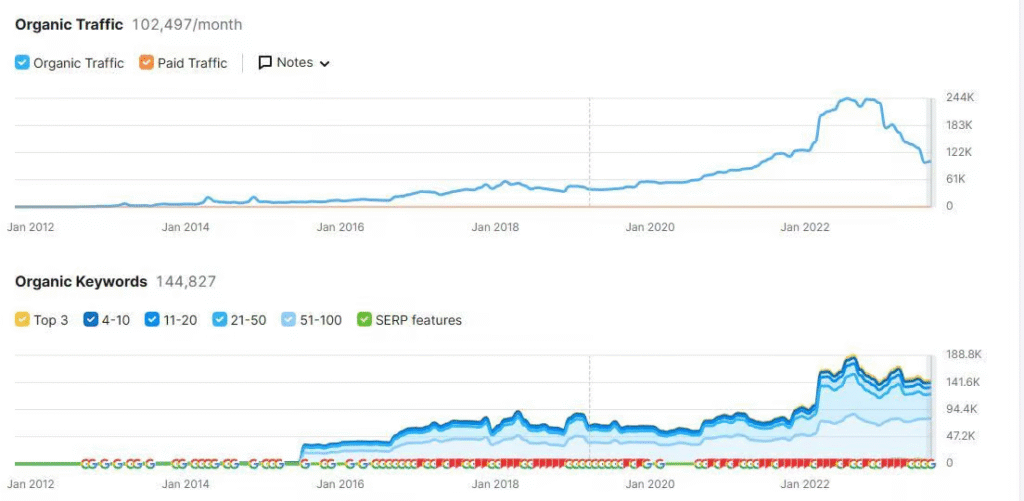
Task: Click the dashed vertical marker in traffic chart
Action: click(589, 150)
